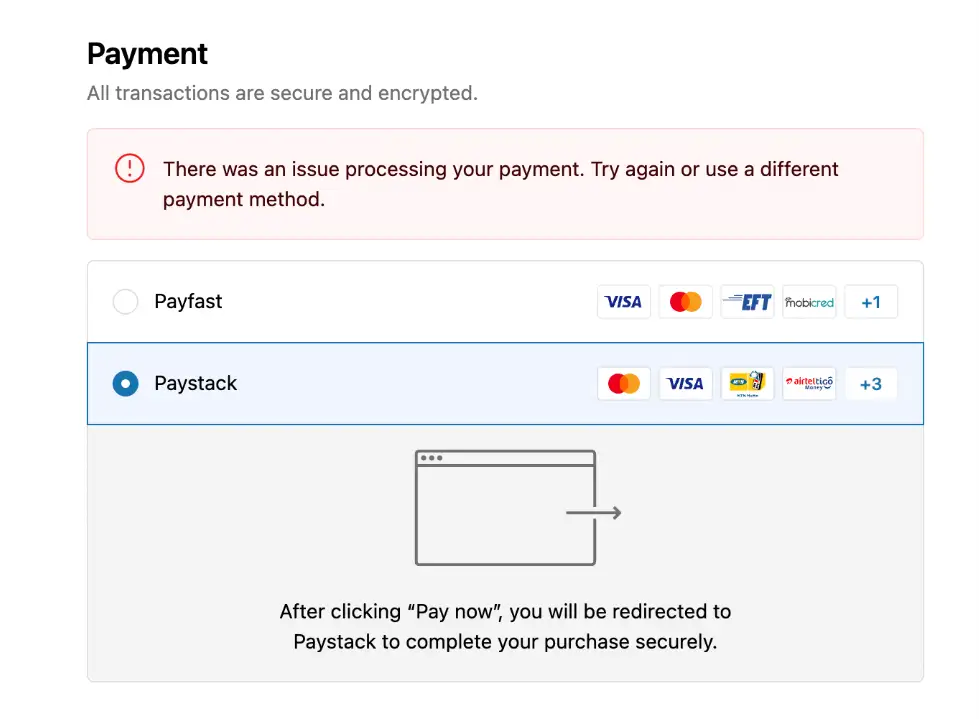Click the Visa icon in Payfast row

[x=623, y=302]
